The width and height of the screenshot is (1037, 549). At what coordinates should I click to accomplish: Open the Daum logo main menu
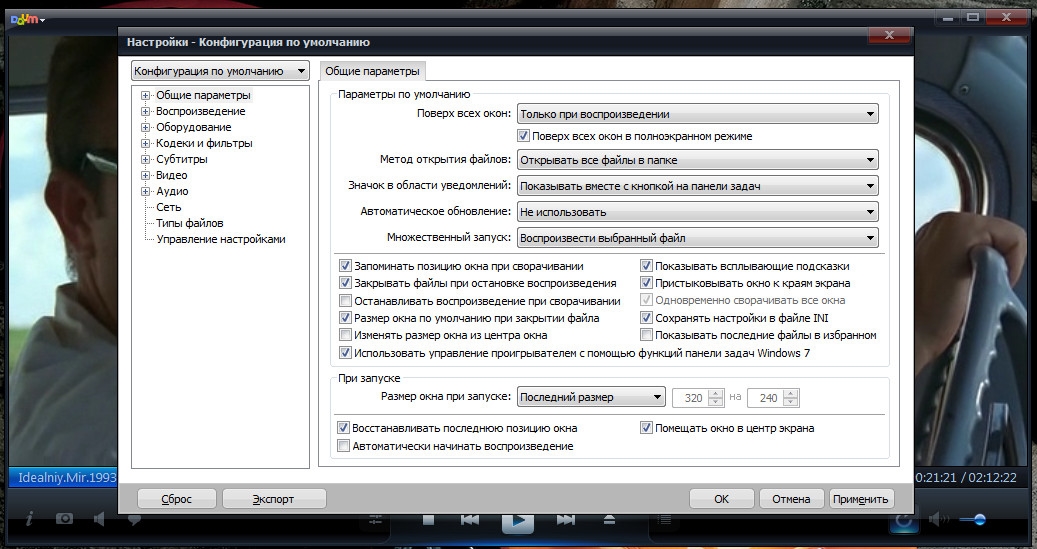(x=26, y=18)
